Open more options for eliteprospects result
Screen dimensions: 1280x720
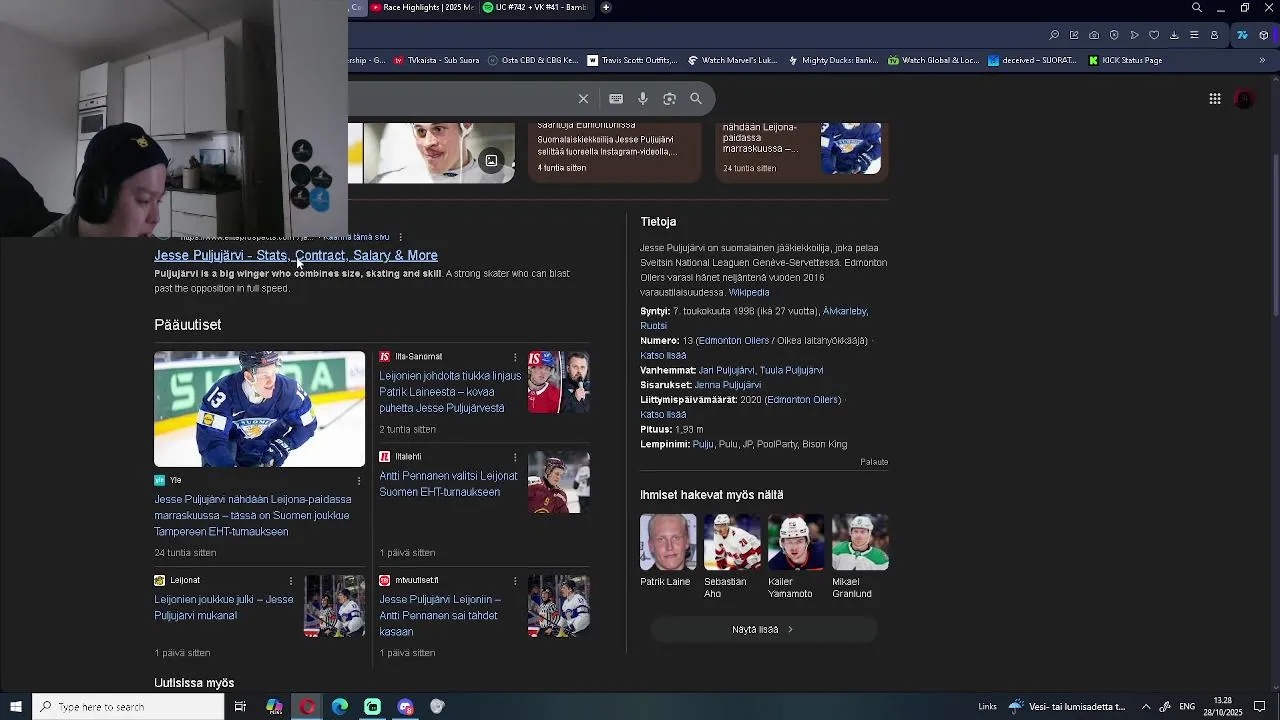(x=400, y=238)
